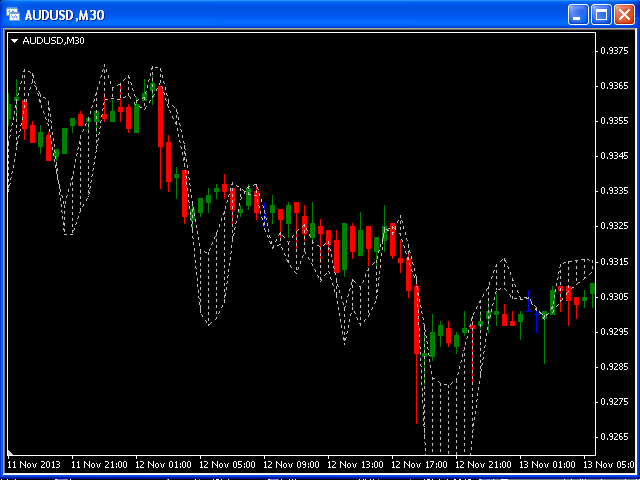Click the chart shift triangle marker at bottom-left

(11, 452)
